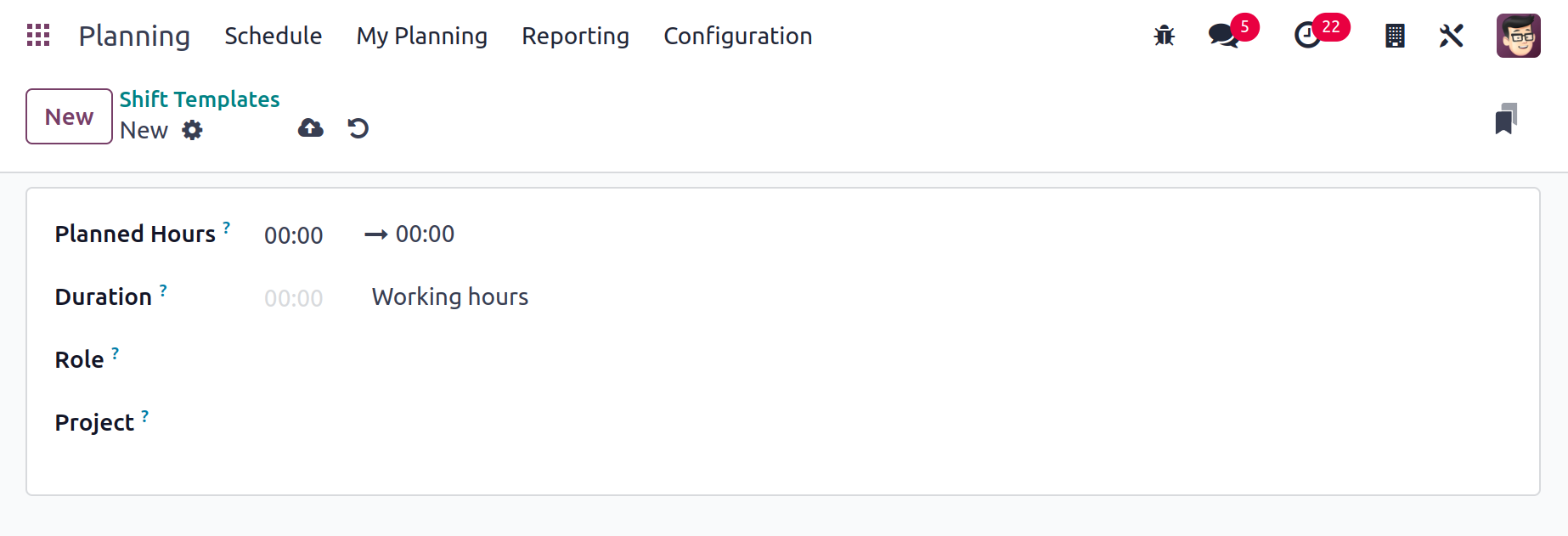Image resolution: width=1568 pixels, height=536 pixels.
Task: Open the wrench and screwdriver tools icon
Action: pyautogui.click(x=1451, y=36)
